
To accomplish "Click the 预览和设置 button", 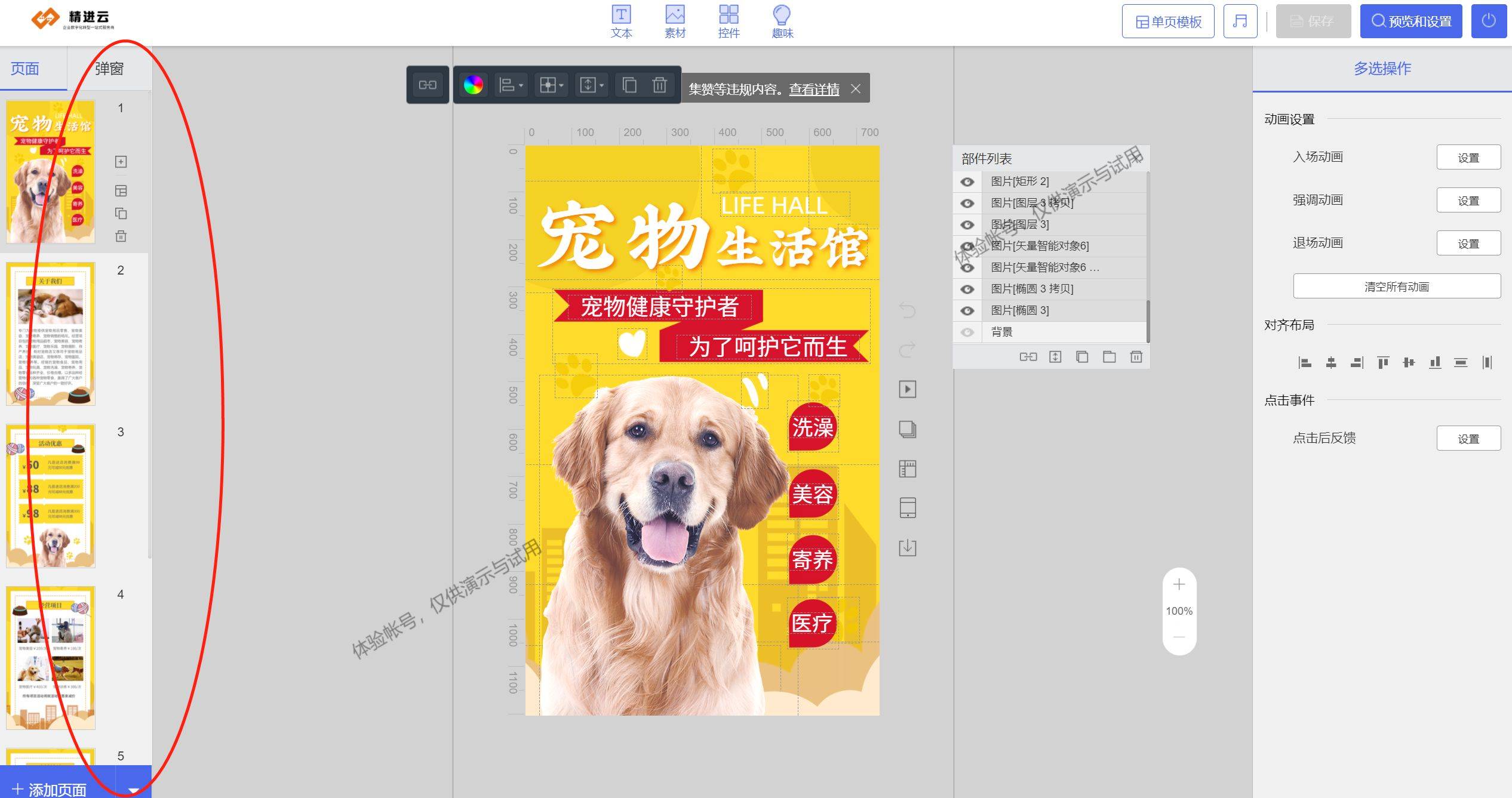I will pyautogui.click(x=1411, y=21).
